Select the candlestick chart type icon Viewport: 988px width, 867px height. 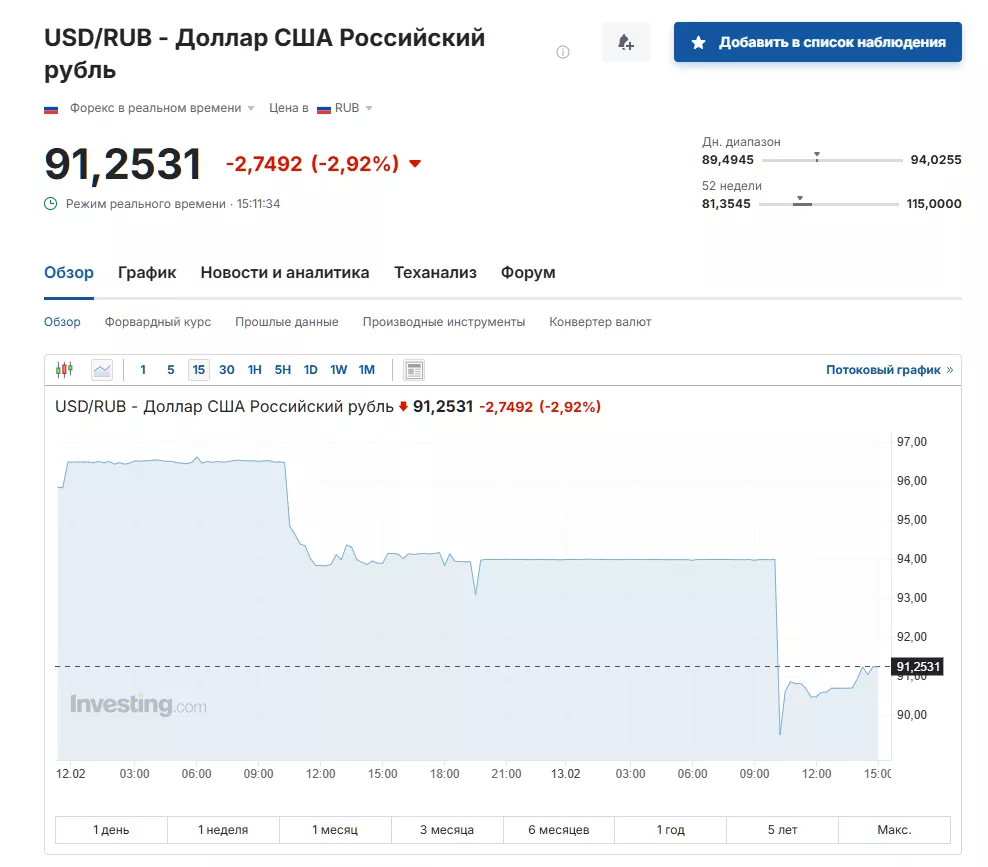(64, 369)
